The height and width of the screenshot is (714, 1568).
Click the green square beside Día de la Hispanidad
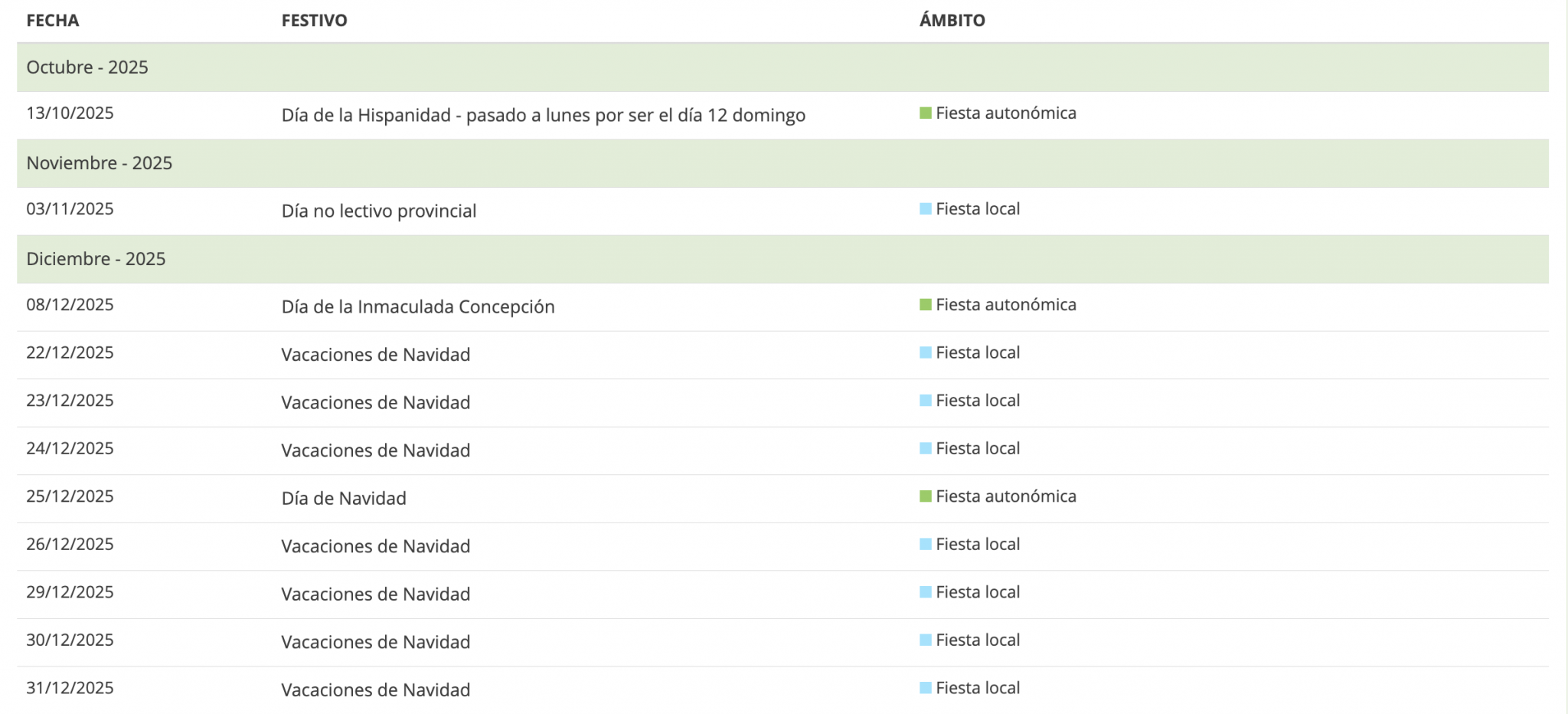click(x=925, y=113)
